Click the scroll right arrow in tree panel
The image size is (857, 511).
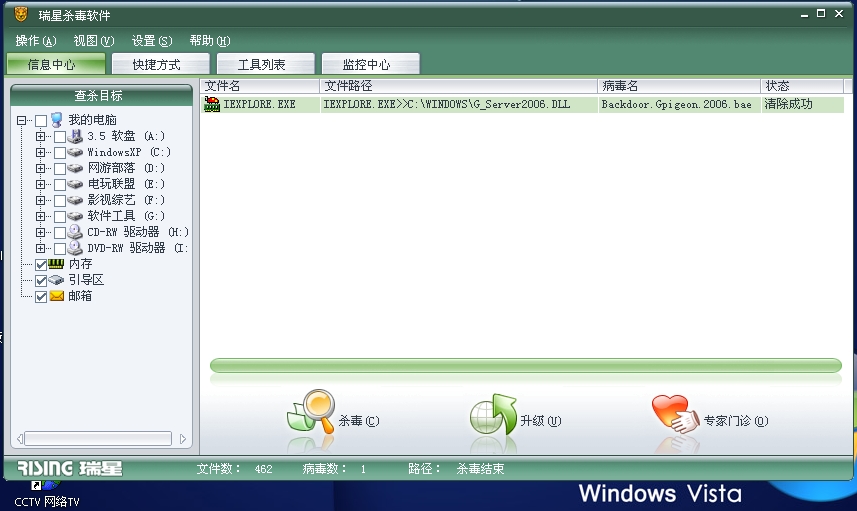coord(183,439)
